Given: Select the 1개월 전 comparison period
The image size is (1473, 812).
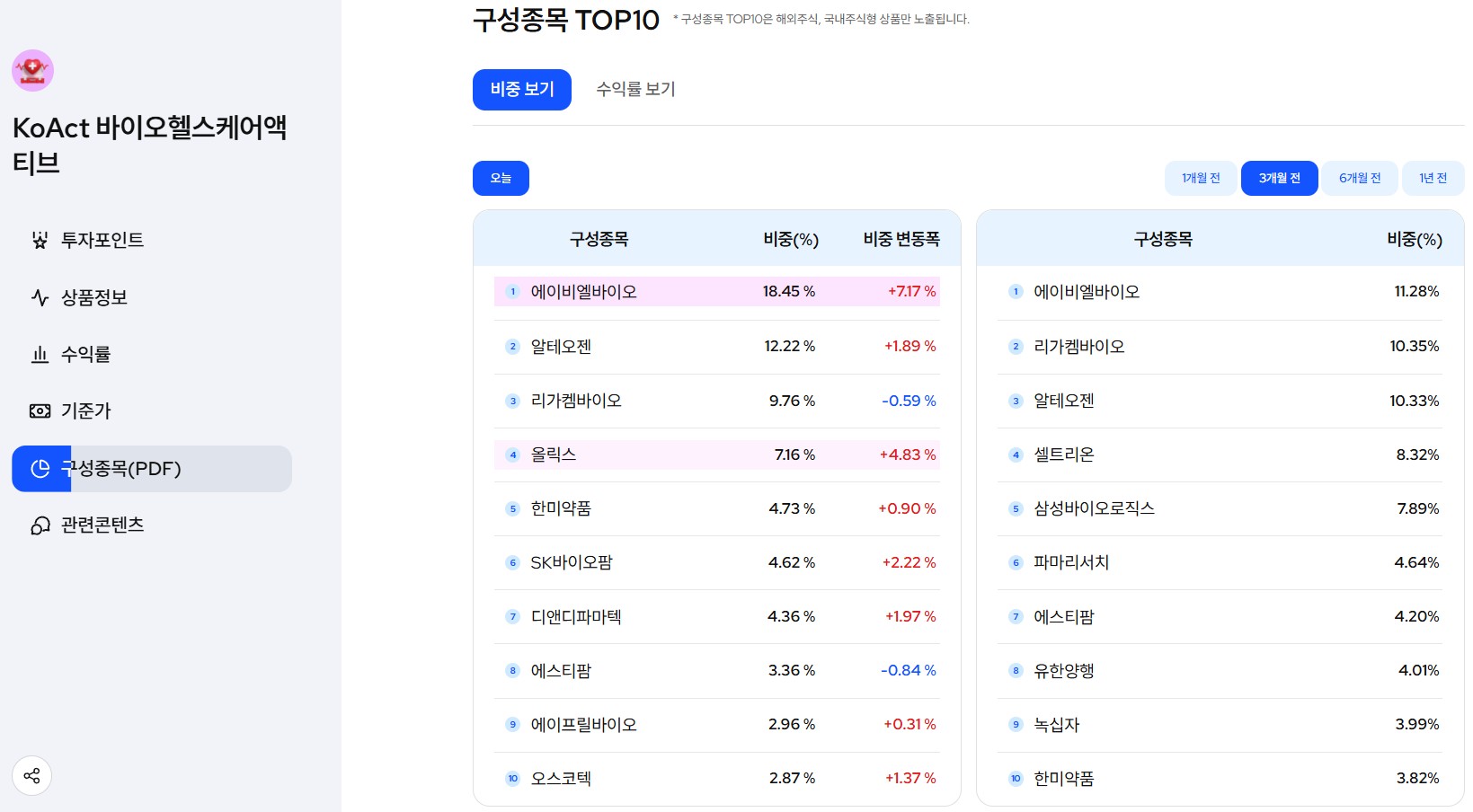Looking at the screenshot, I should coord(1201,178).
